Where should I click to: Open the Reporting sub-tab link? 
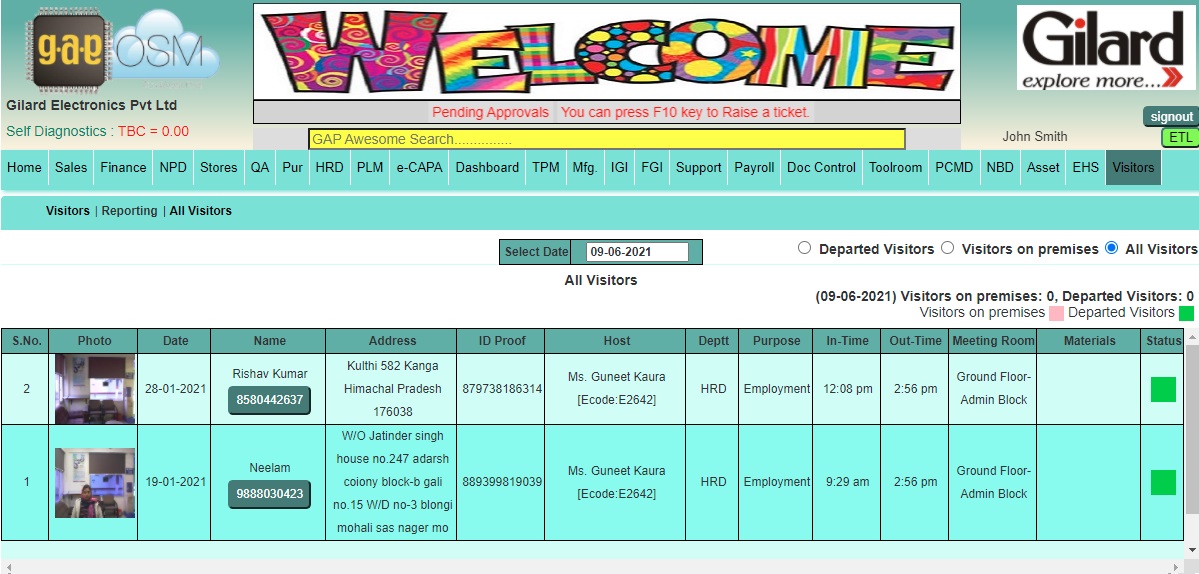[x=129, y=211]
